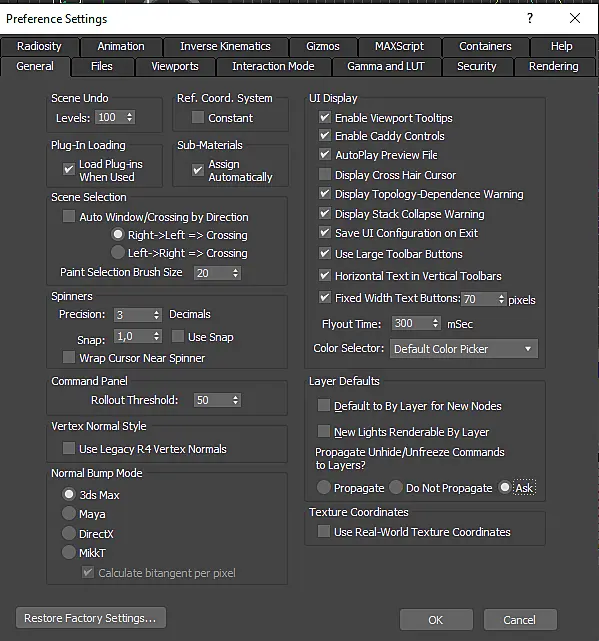The width and height of the screenshot is (599, 641).
Task: Open the Color Selector dropdown
Action: click(464, 349)
